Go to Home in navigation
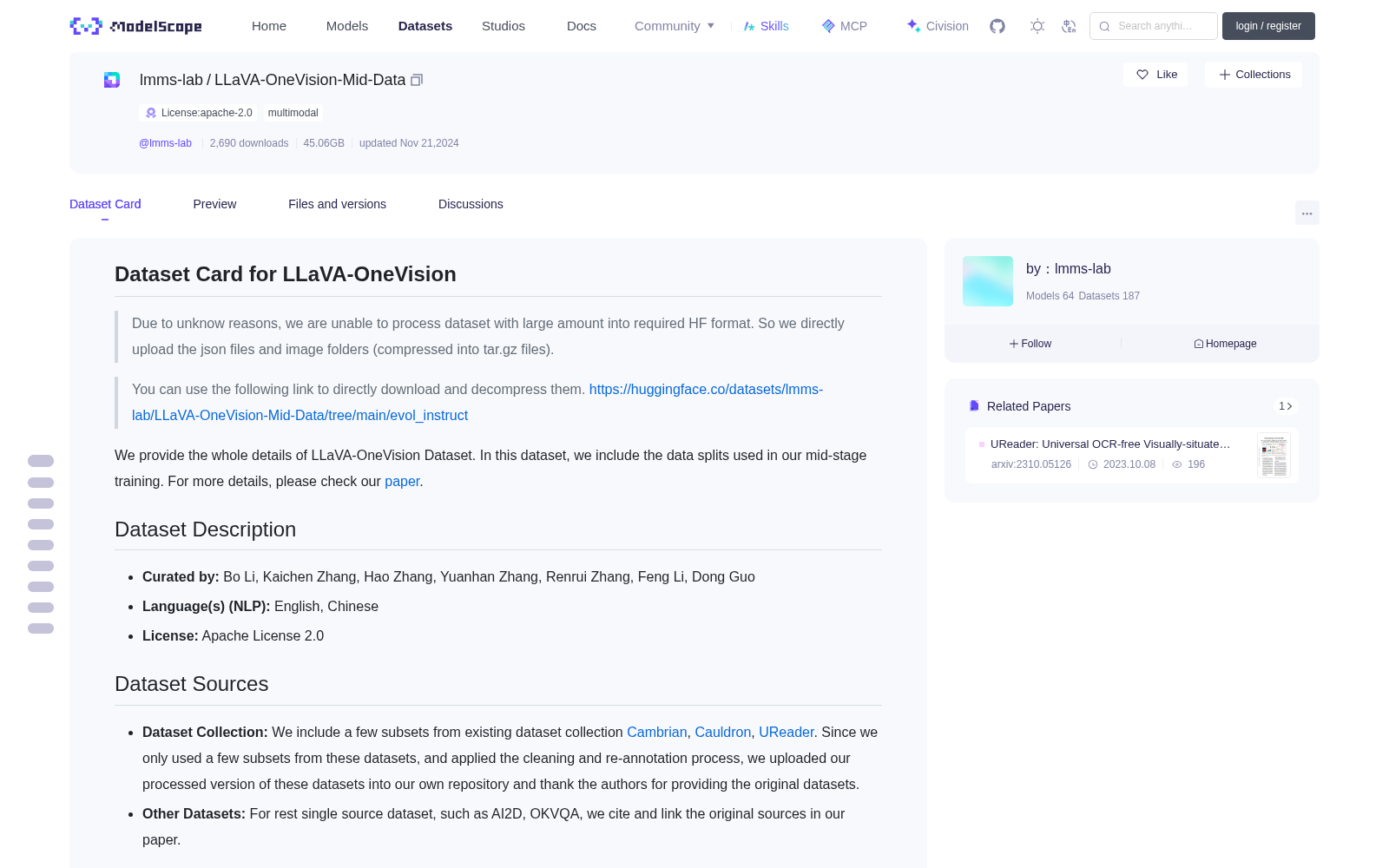 269,26
